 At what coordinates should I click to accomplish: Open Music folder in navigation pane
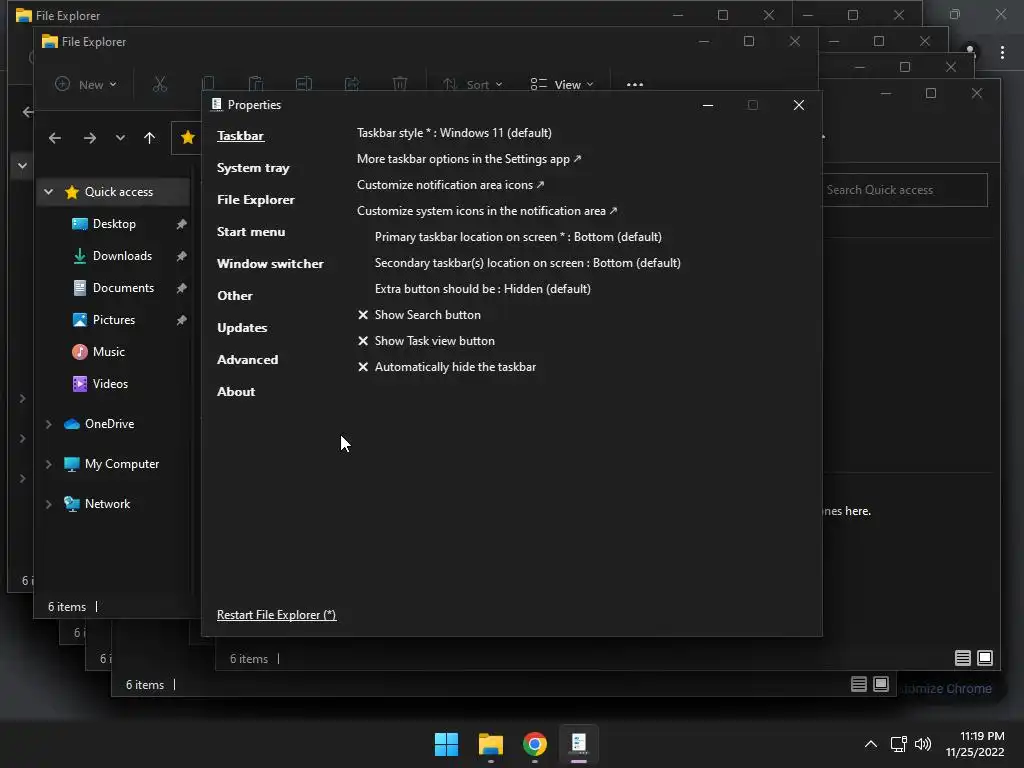click(108, 352)
